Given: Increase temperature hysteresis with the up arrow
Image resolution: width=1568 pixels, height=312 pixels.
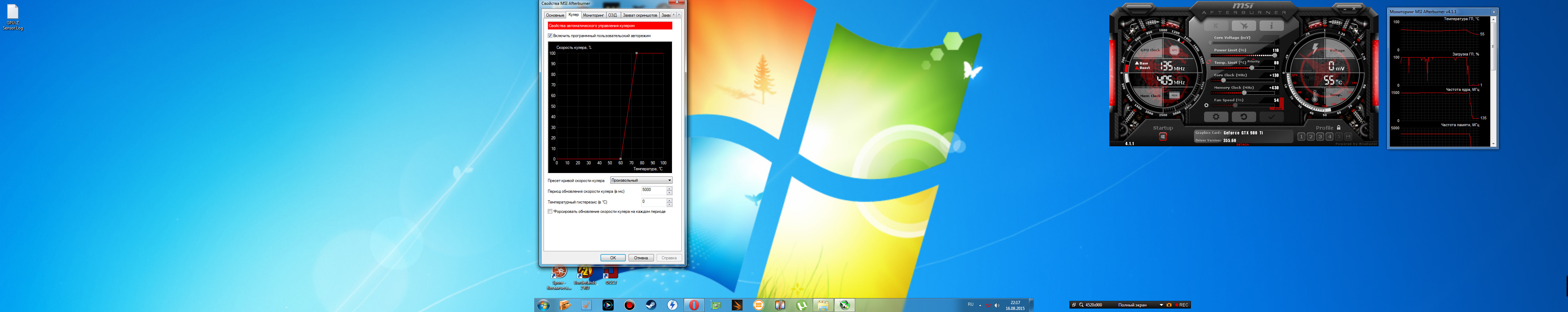Looking at the screenshot, I should (669, 200).
